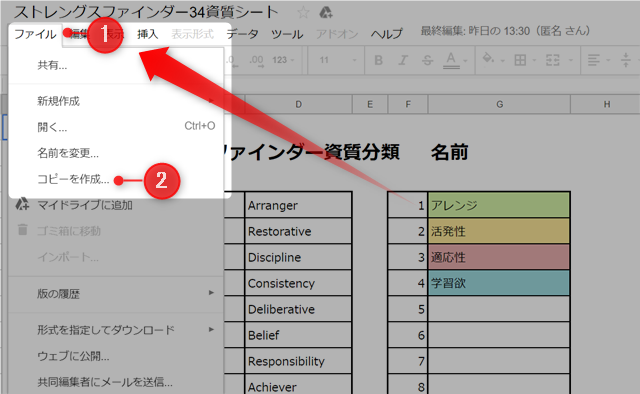Star the spreadsheet with the star icon
Viewport: 640px width, 394px height.
pos(303,13)
